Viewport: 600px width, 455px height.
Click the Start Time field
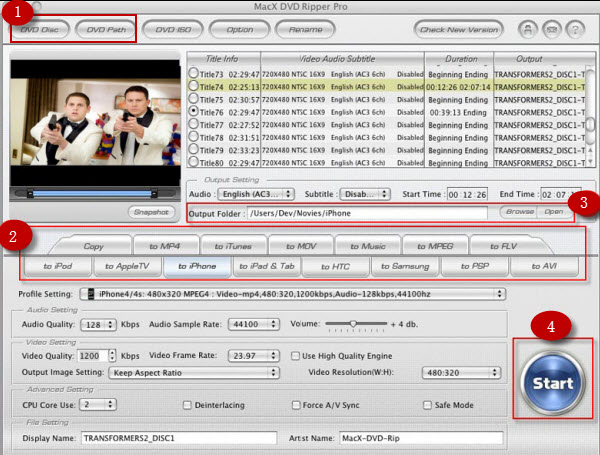coord(467,194)
